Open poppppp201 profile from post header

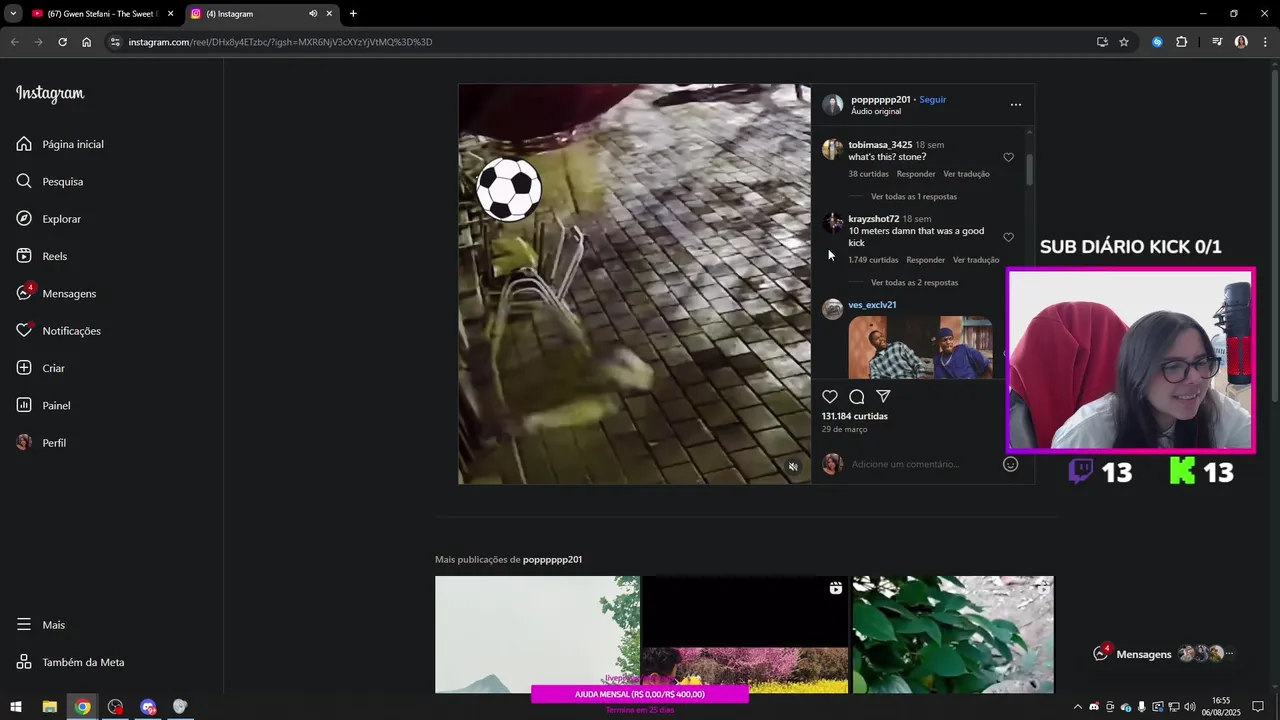(881, 100)
